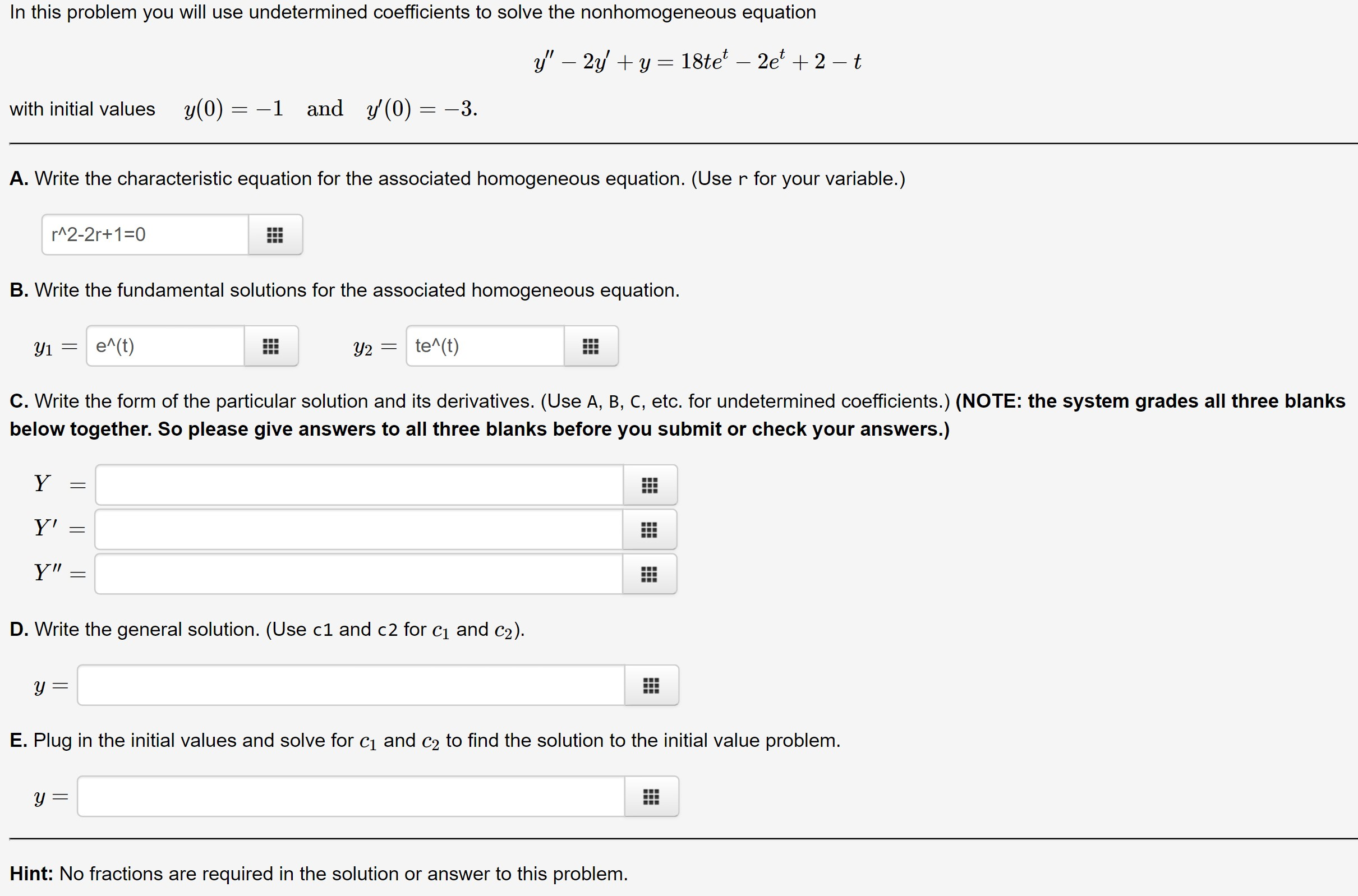Open equation editor for general solution blank
The width and height of the screenshot is (1358, 896).
click(651, 685)
